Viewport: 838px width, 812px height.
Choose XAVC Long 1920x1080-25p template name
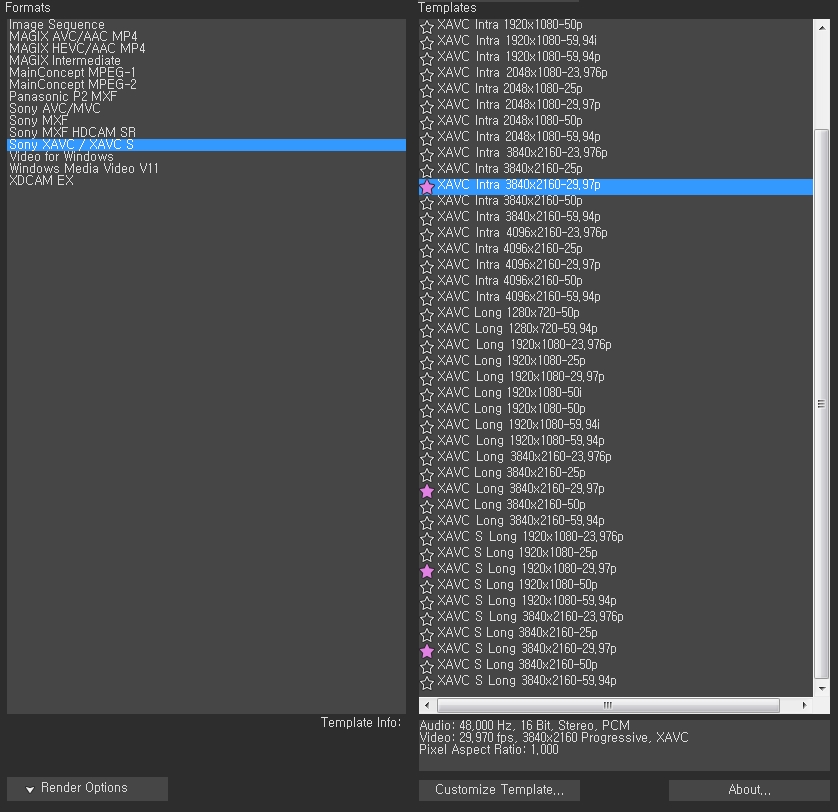click(x=511, y=361)
